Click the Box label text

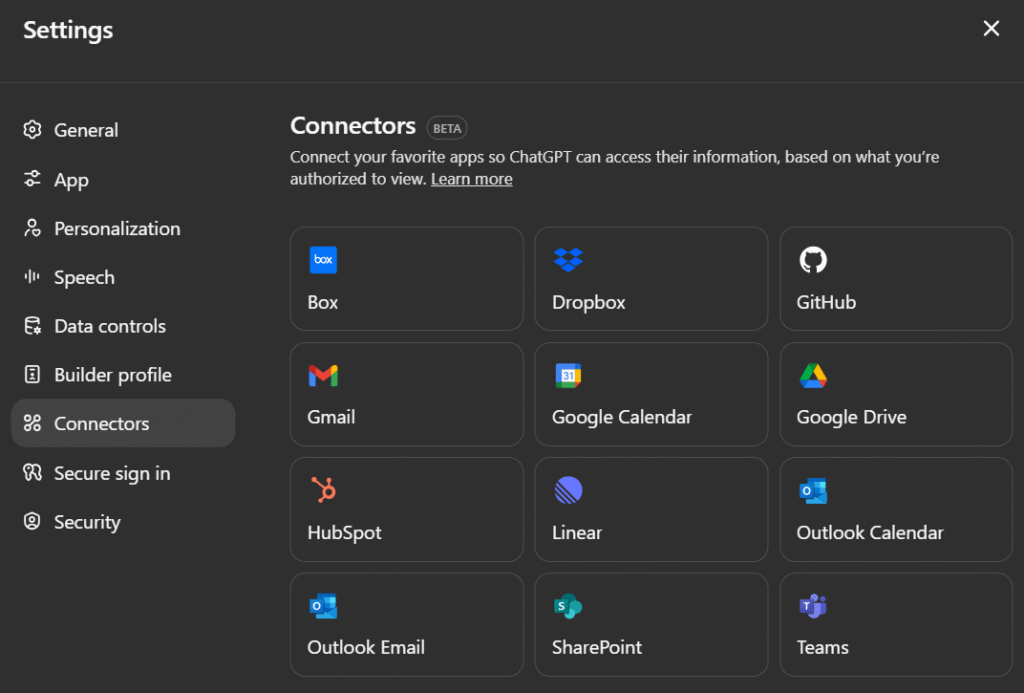[323, 302]
